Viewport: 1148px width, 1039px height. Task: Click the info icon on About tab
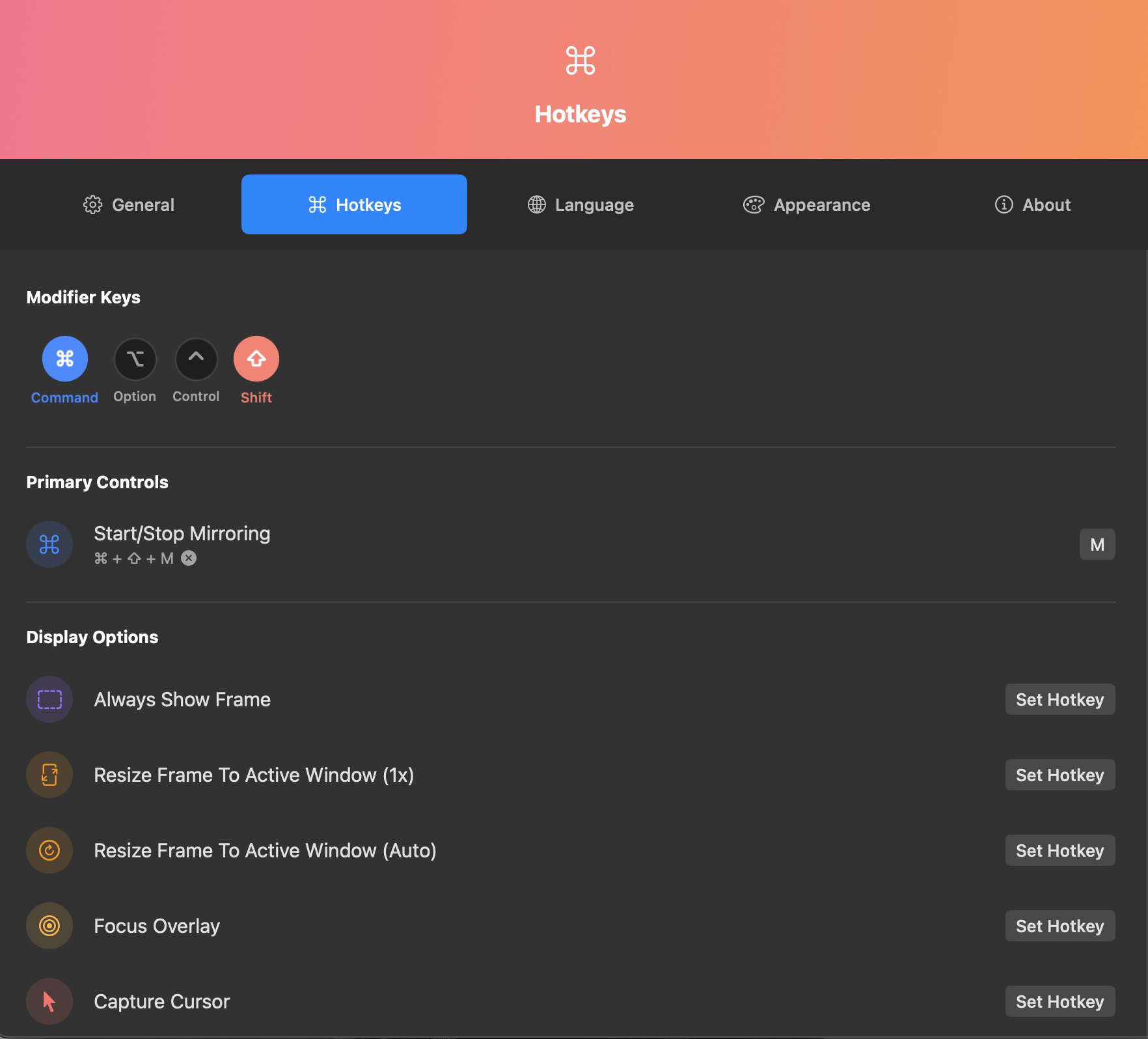pyautogui.click(x=1004, y=204)
